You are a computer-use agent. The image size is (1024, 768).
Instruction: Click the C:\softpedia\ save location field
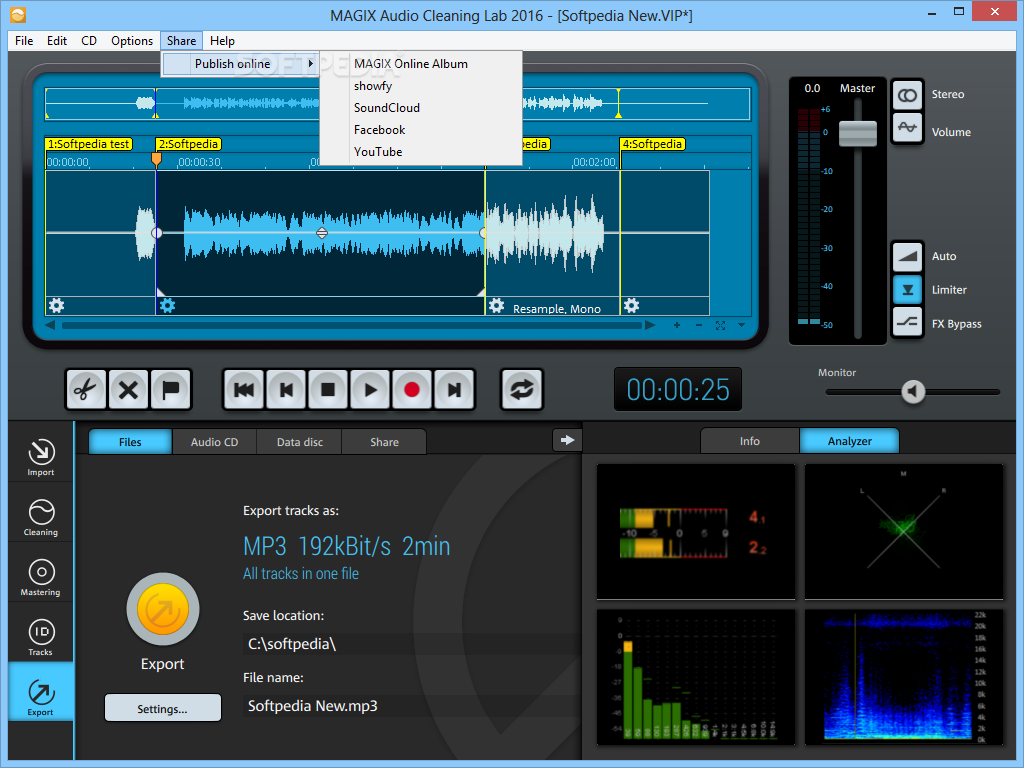pyautogui.click(x=410, y=645)
